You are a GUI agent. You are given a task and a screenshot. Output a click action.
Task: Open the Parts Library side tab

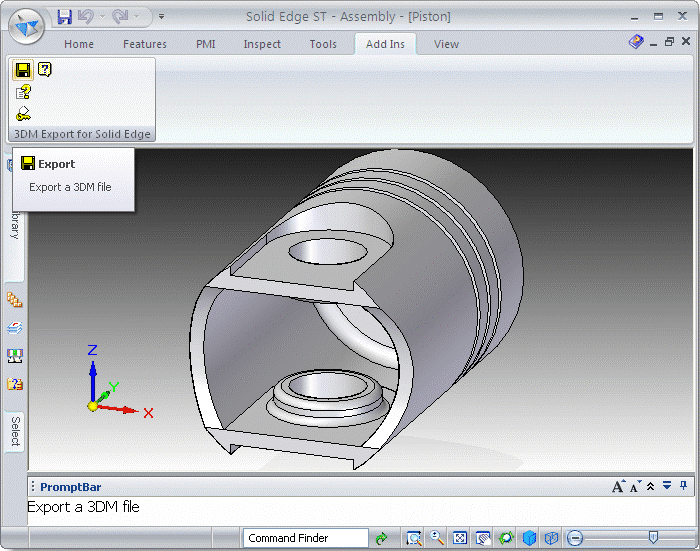15,219
